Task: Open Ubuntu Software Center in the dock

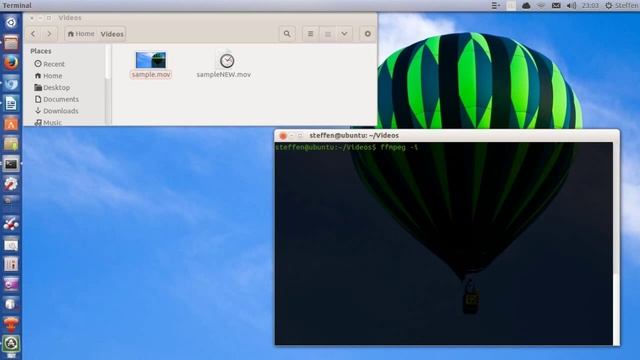Action: pos(11,124)
